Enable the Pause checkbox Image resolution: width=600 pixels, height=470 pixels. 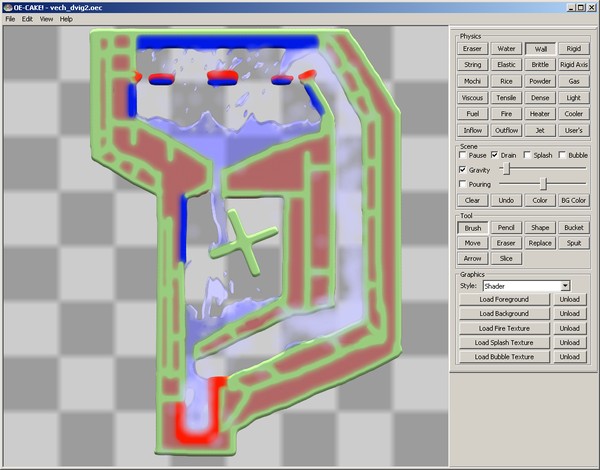coord(462,155)
